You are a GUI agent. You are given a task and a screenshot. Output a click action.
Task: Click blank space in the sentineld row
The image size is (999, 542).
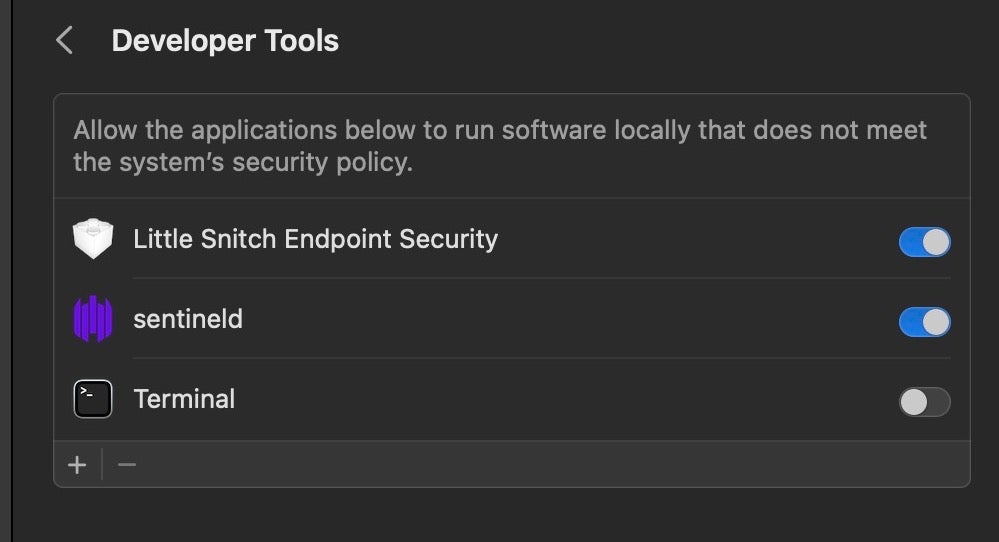[x=560, y=320]
